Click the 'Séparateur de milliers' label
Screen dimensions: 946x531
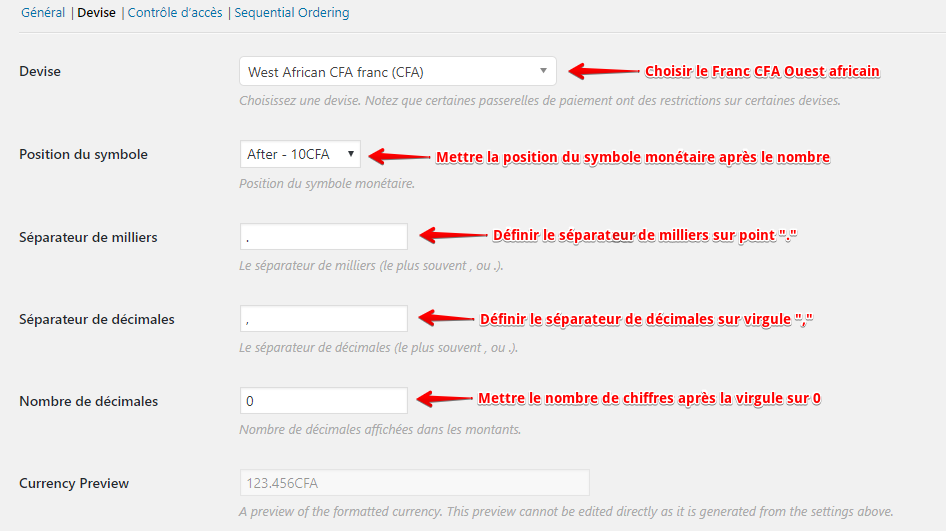[x=88, y=237]
